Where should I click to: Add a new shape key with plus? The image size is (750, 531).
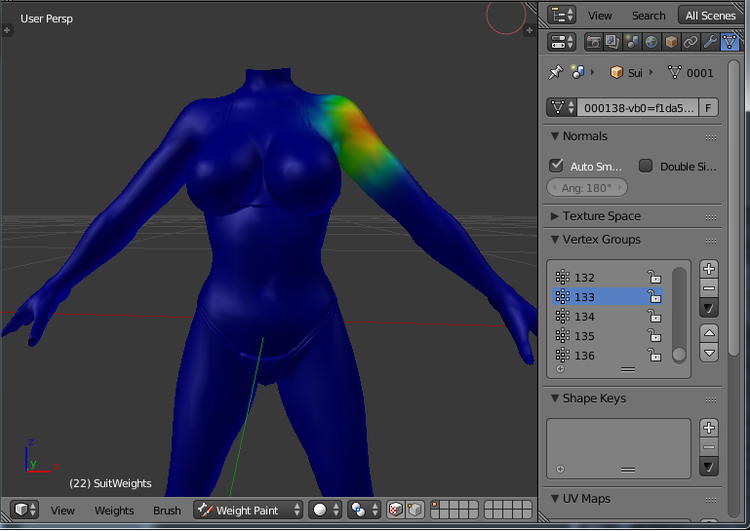[x=709, y=428]
